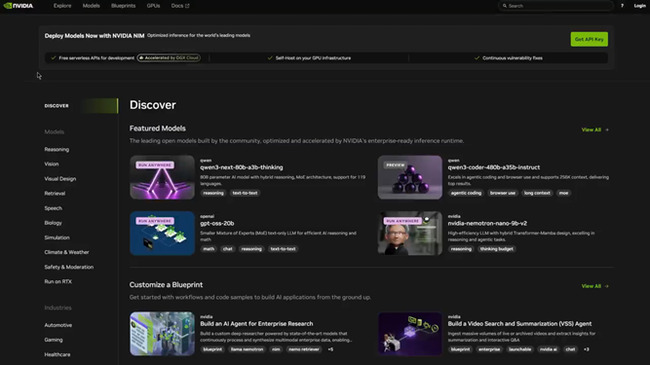Click the reasoning tag under gpt-oss-20b
The height and width of the screenshot is (365, 650).
(x=251, y=249)
